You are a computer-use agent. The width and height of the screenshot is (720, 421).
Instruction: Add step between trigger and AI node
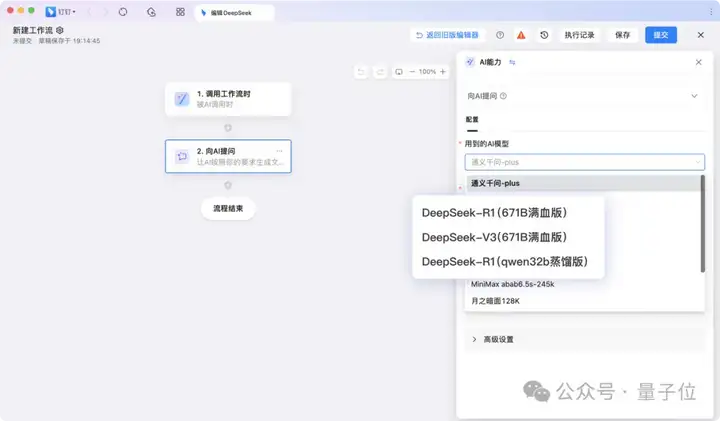pyautogui.click(x=228, y=128)
